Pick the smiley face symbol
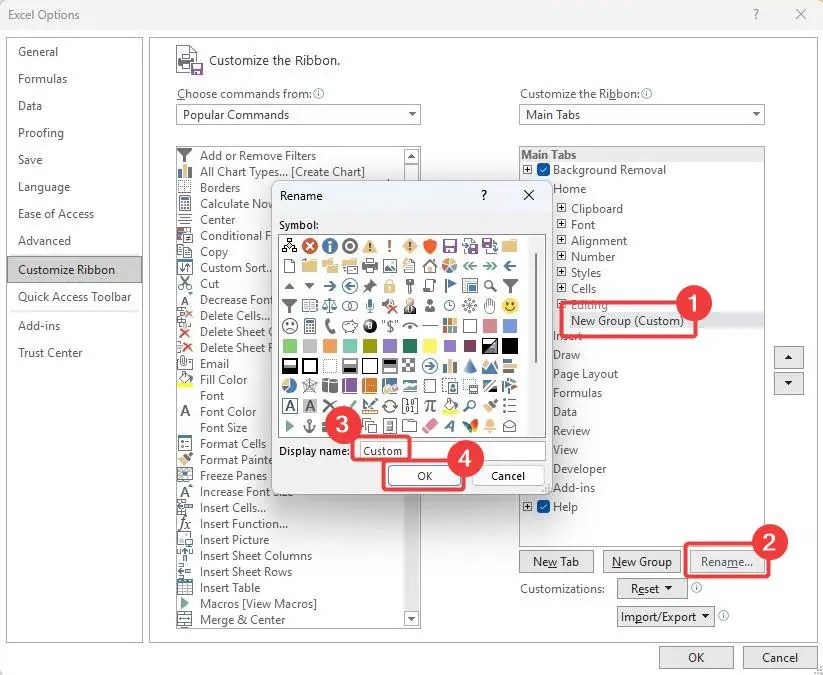Screen dimensions: 823x675 [510, 305]
